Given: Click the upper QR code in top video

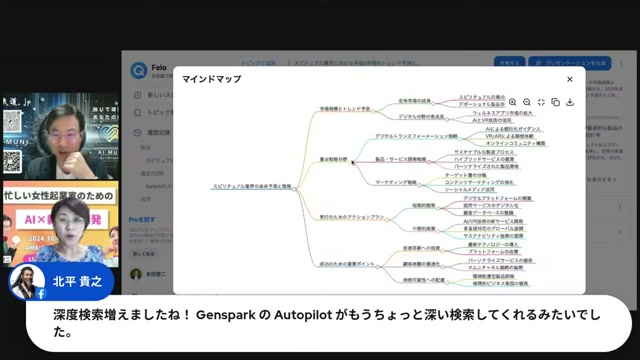Looking at the screenshot, I should 12,121.
